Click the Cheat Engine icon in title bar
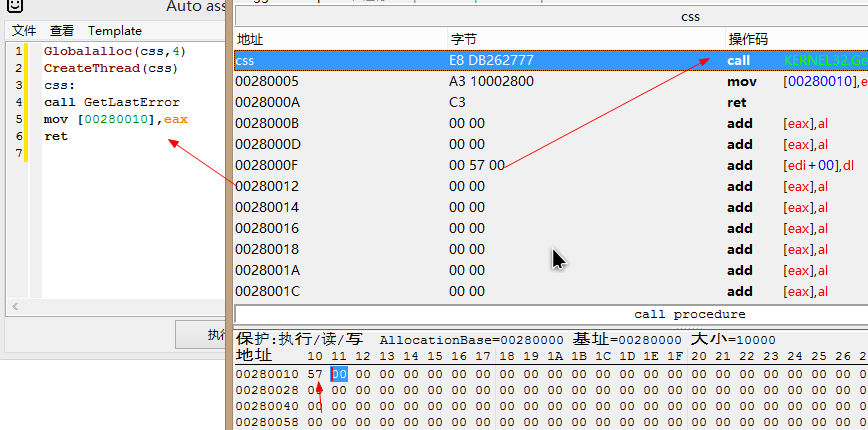This screenshot has width=868, height=430. tap(15, 7)
